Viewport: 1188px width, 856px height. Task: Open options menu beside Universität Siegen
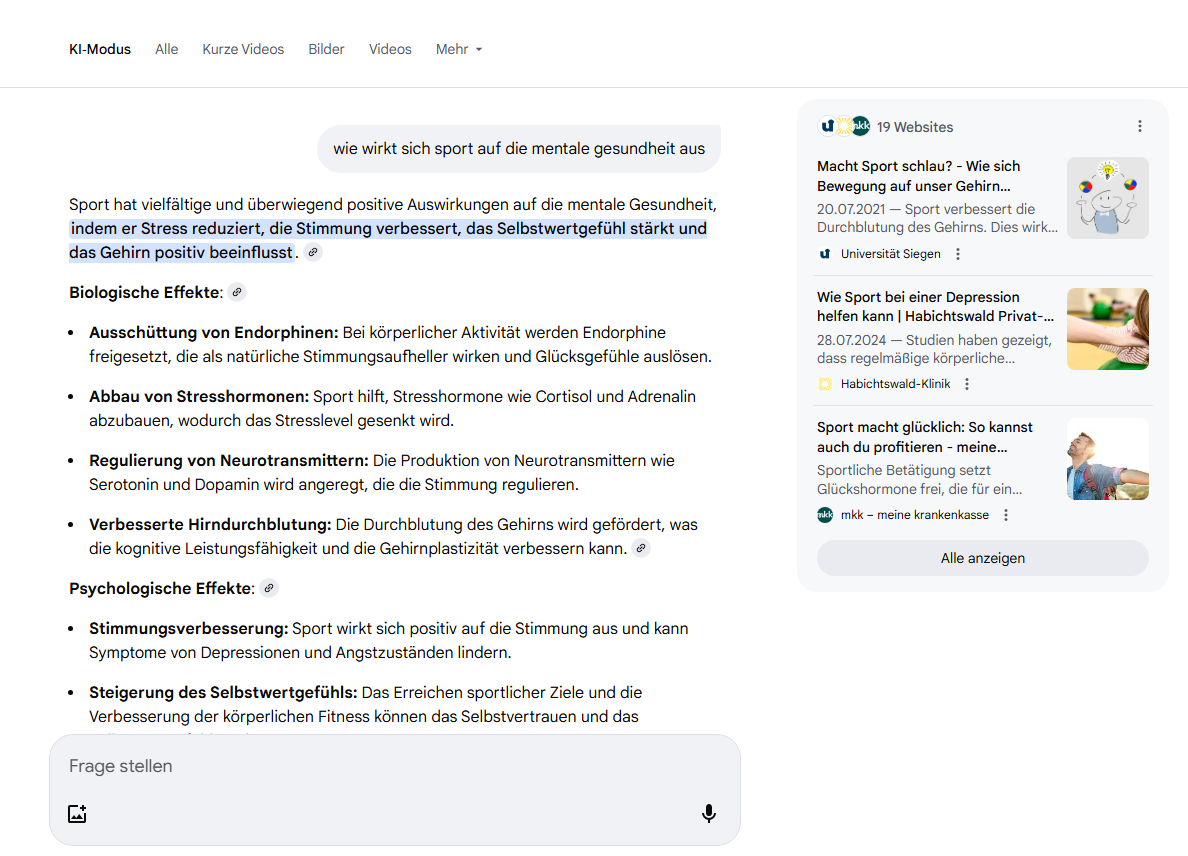(958, 254)
